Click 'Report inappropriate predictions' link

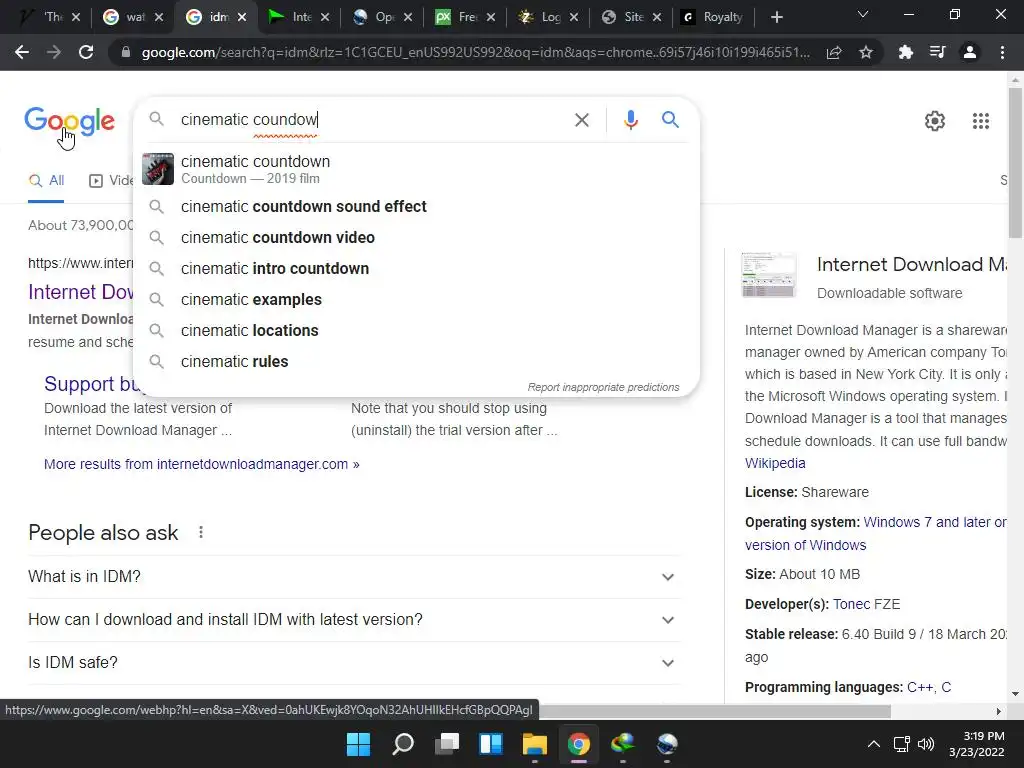click(603, 387)
